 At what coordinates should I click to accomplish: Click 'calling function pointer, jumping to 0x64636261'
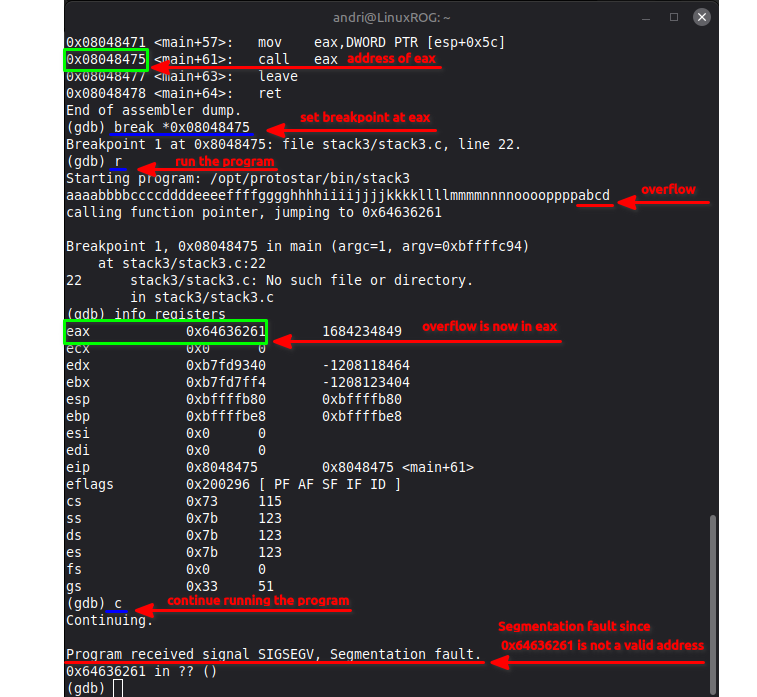click(x=254, y=212)
